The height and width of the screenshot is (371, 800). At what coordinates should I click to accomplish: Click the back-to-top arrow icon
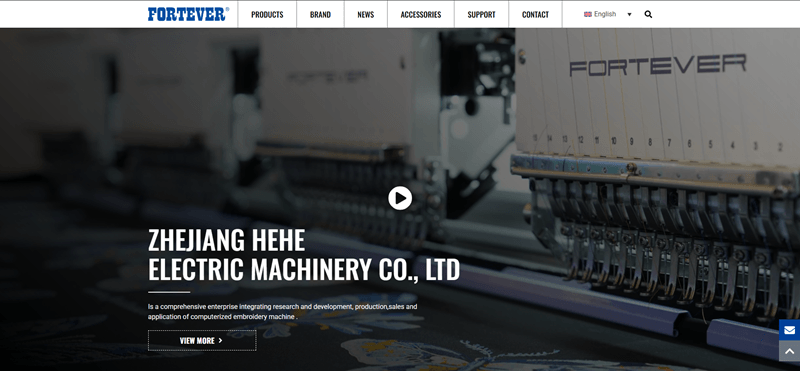coord(789,351)
